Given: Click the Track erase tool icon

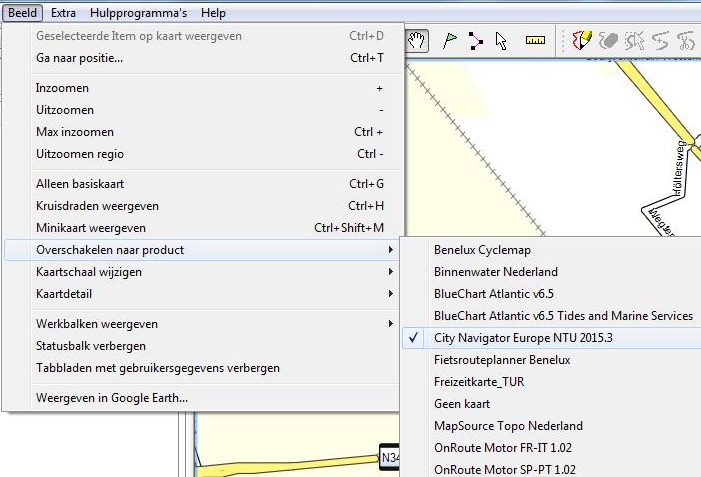Looking at the screenshot, I should pos(608,41).
